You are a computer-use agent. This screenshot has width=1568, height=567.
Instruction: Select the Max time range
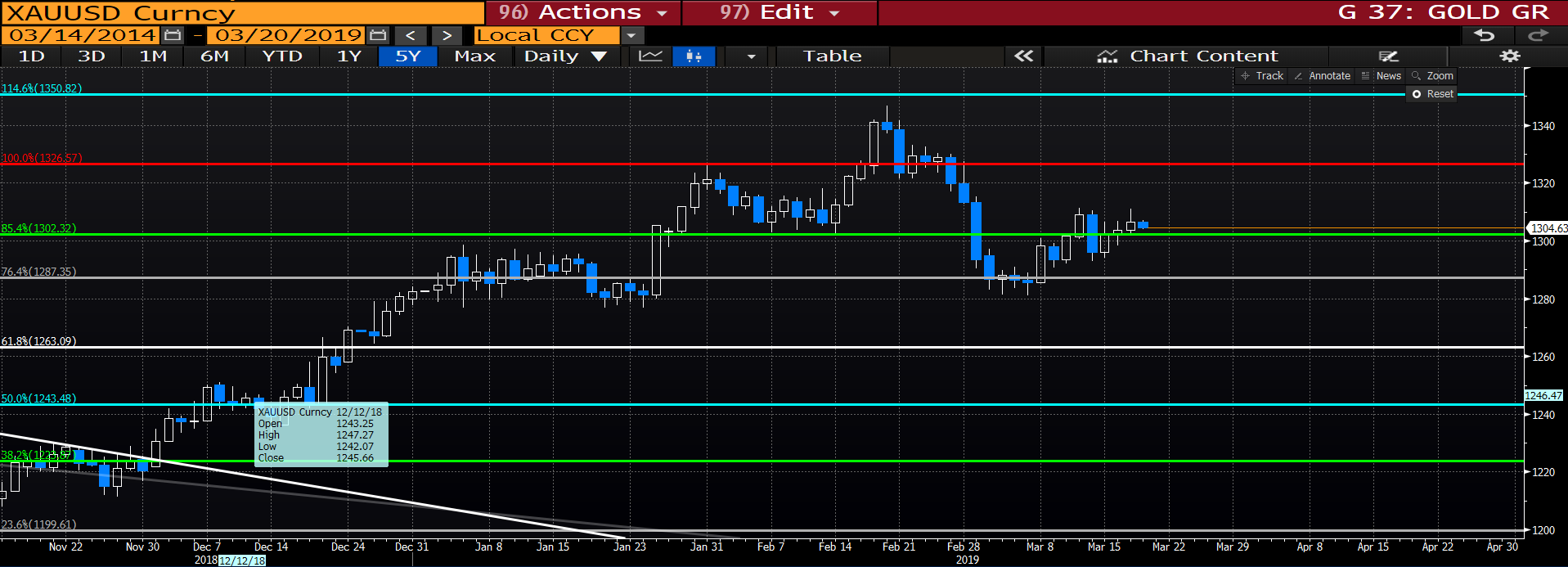click(475, 56)
